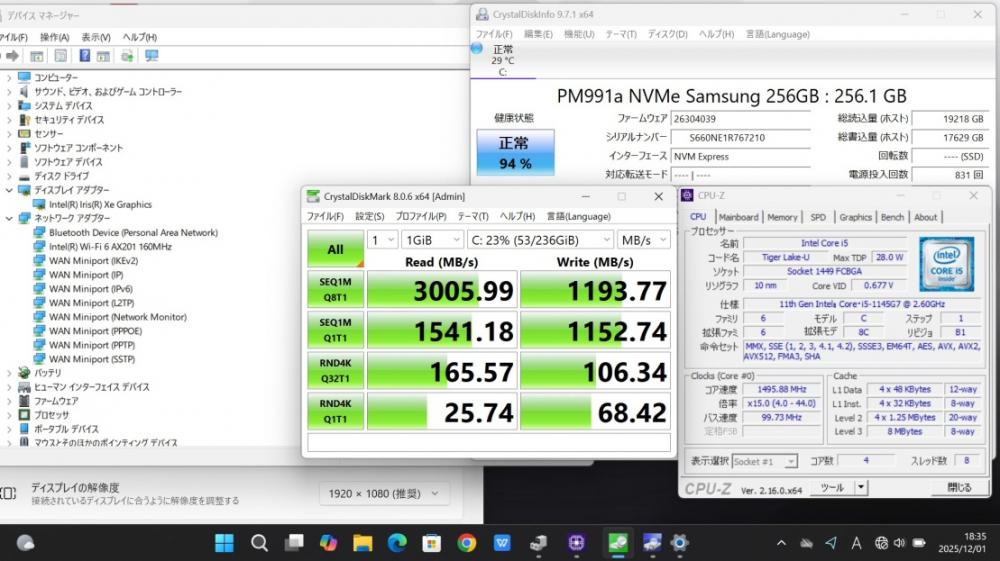This screenshot has width=1000, height=561.
Task: Open the MB/s unit dropdown
Action: pyautogui.click(x=643, y=240)
